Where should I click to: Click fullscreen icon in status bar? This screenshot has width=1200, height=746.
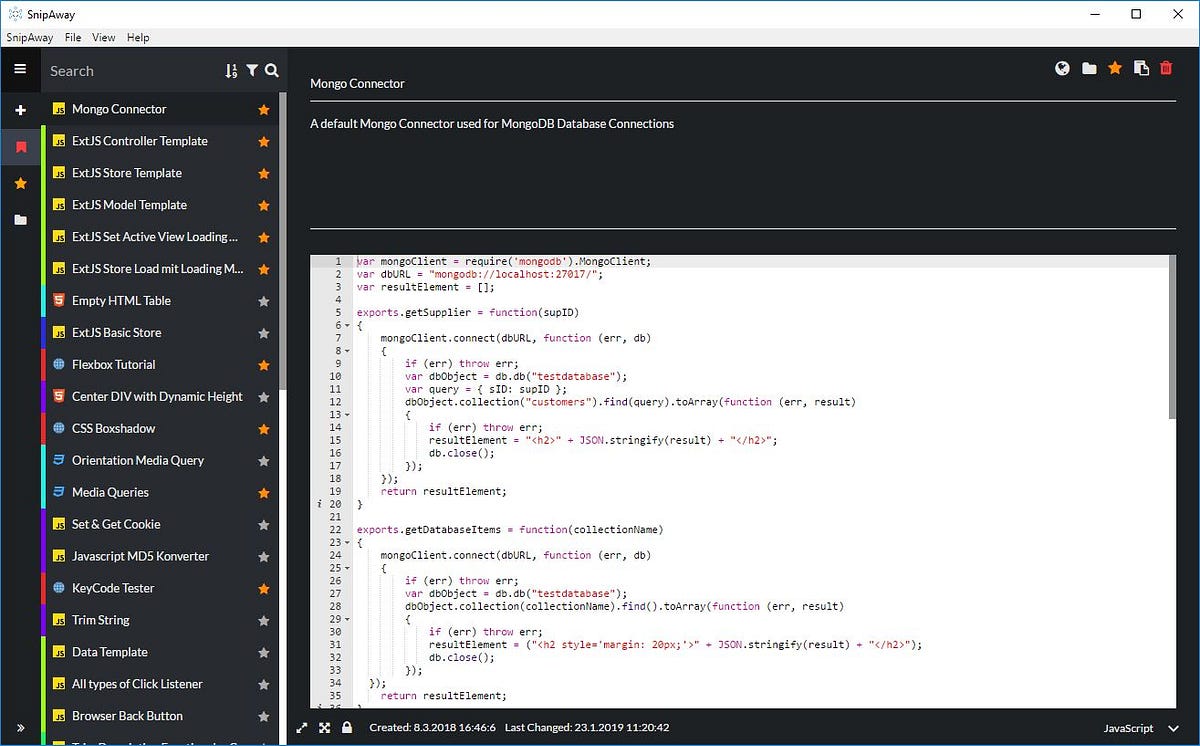point(325,728)
